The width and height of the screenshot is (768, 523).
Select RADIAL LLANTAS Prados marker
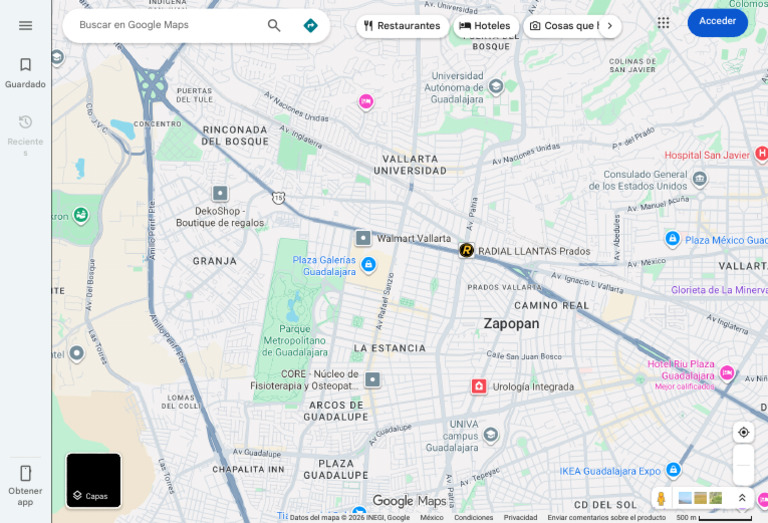click(x=466, y=250)
